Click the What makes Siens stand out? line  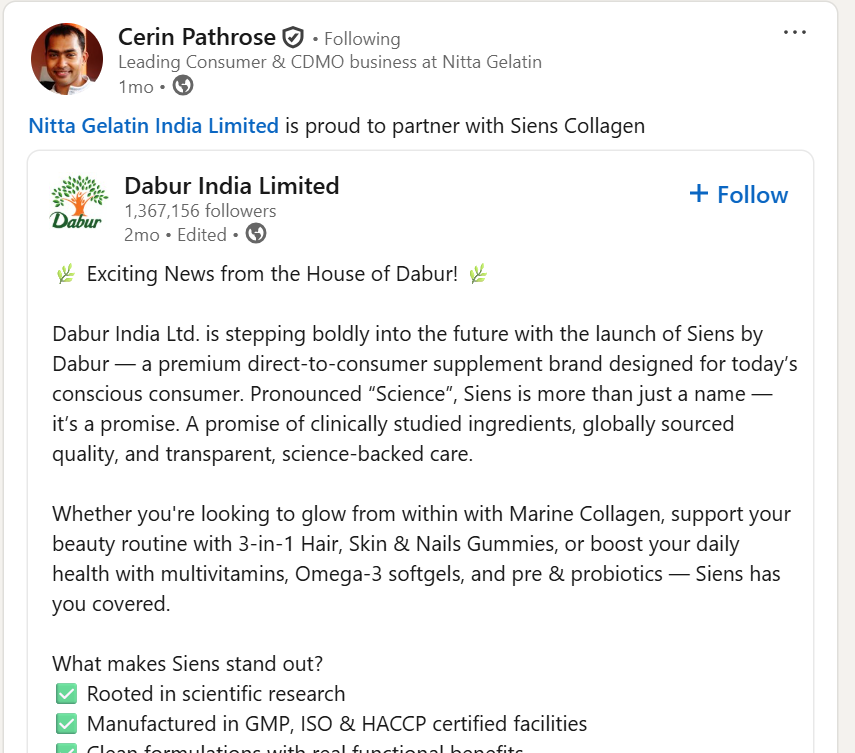point(187,664)
